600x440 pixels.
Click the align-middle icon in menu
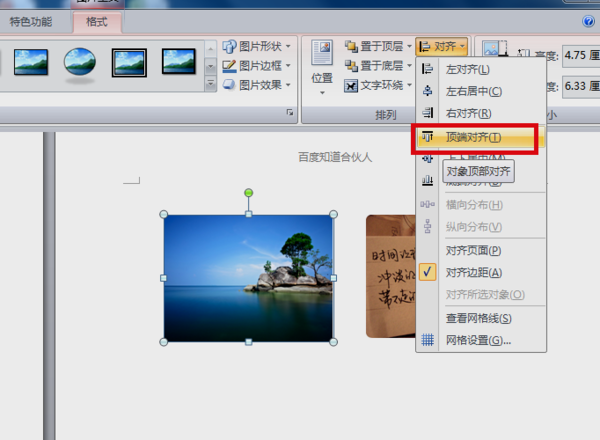tap(427, 158)
